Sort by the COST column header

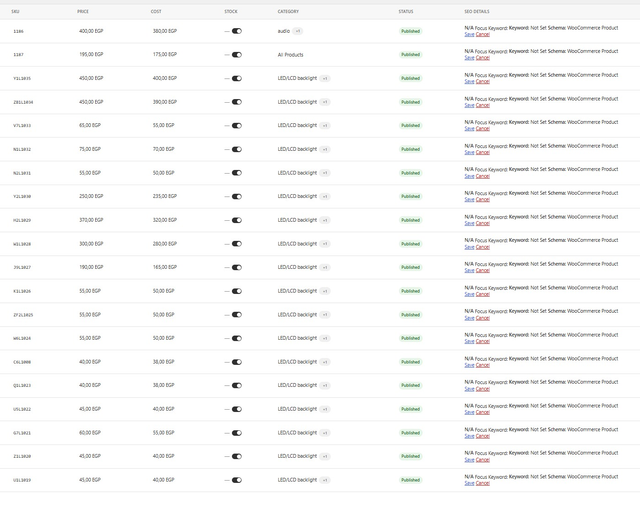tap(156, 11)
